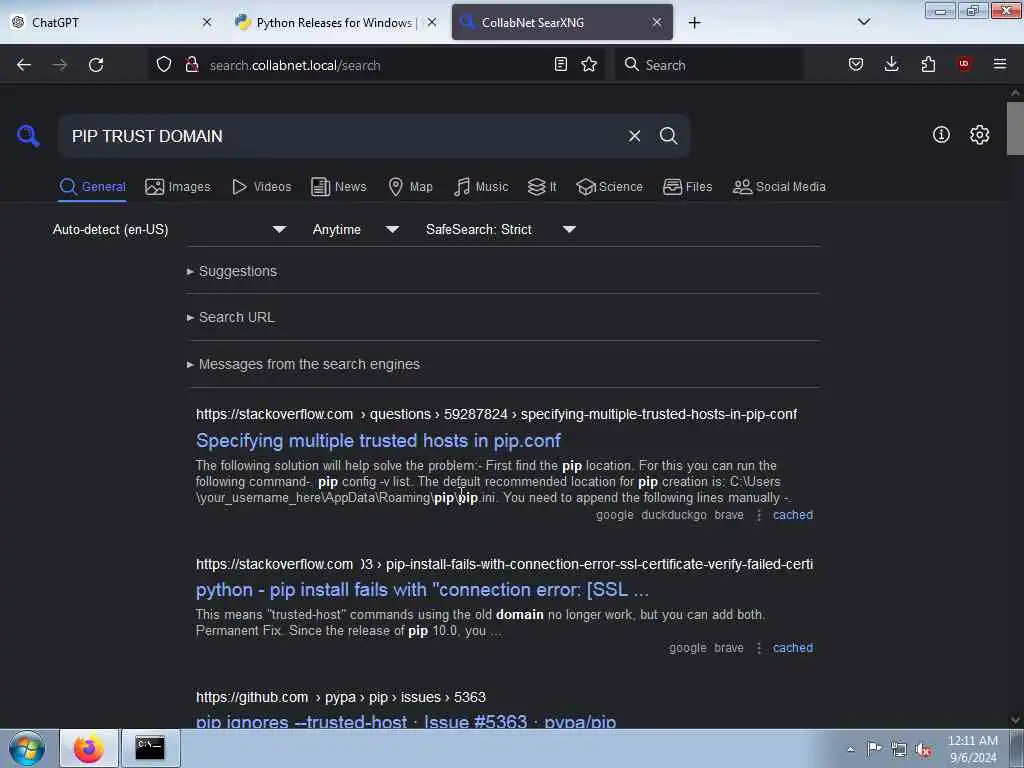Open the command prompt taskbar icon
This screenshot has width=1024, height=768.
[x=150, y=748]
